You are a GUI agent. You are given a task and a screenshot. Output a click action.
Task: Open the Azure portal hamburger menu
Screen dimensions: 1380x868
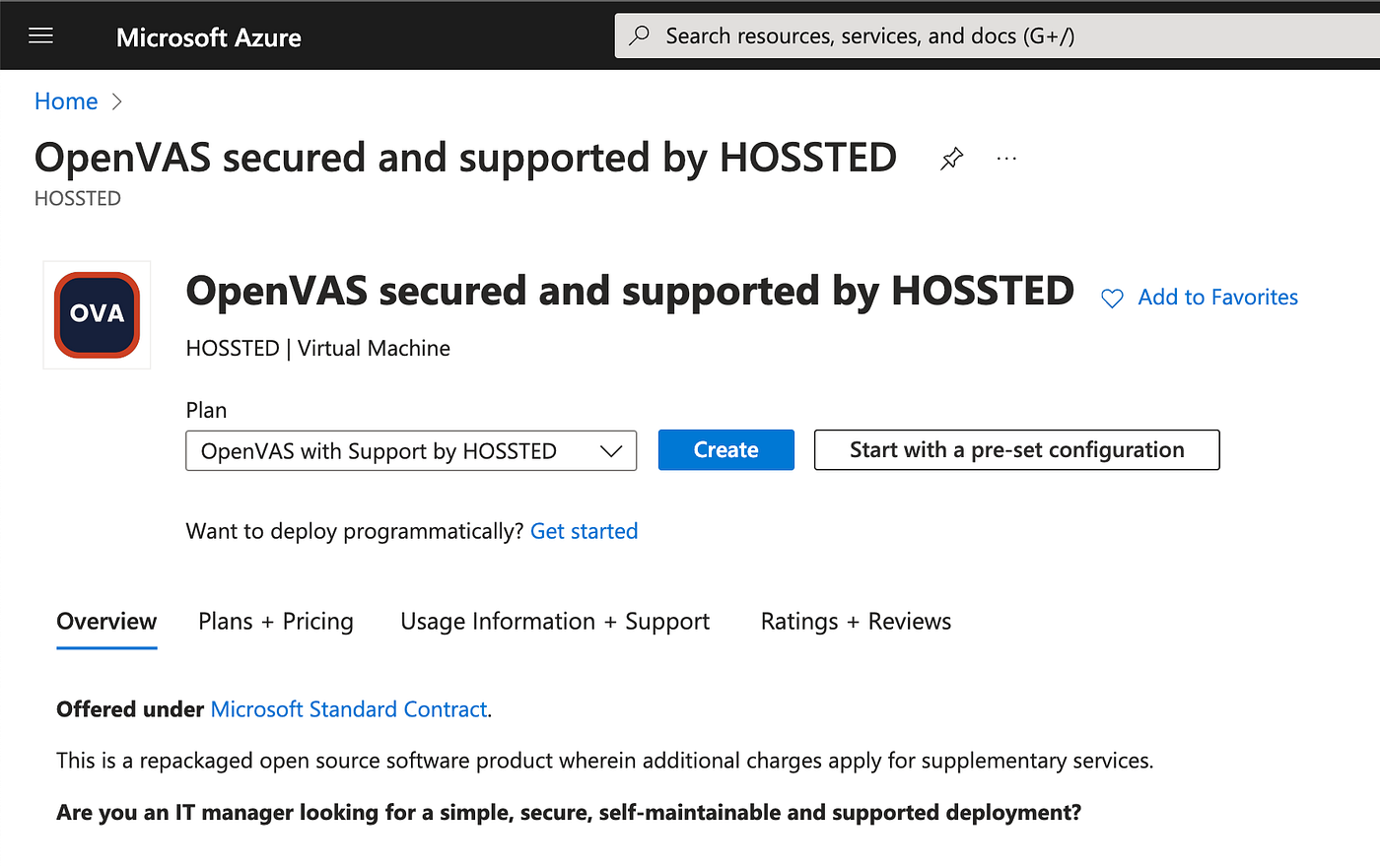pyautogui.click(x=40, y=35)
